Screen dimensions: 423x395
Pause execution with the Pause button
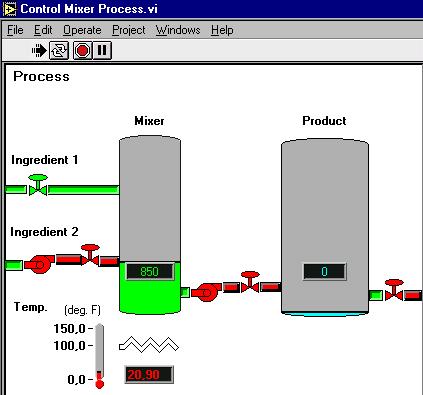102,51
